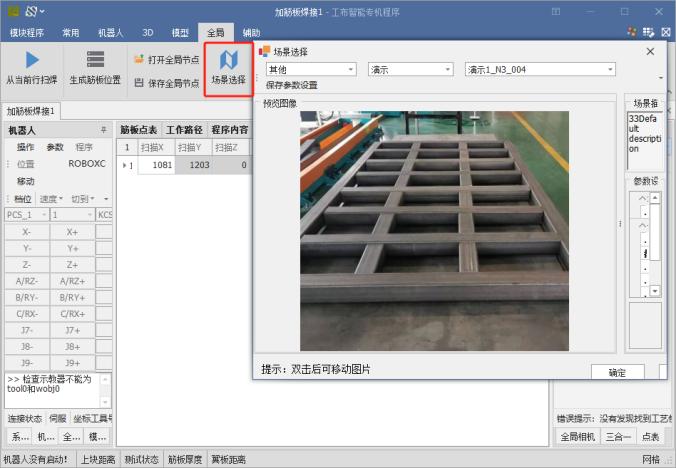The height and width of the screenshot is (468, 676).
Task: Click the steel grid preview image
Action: pyautogui.click(x=434, y=230)
